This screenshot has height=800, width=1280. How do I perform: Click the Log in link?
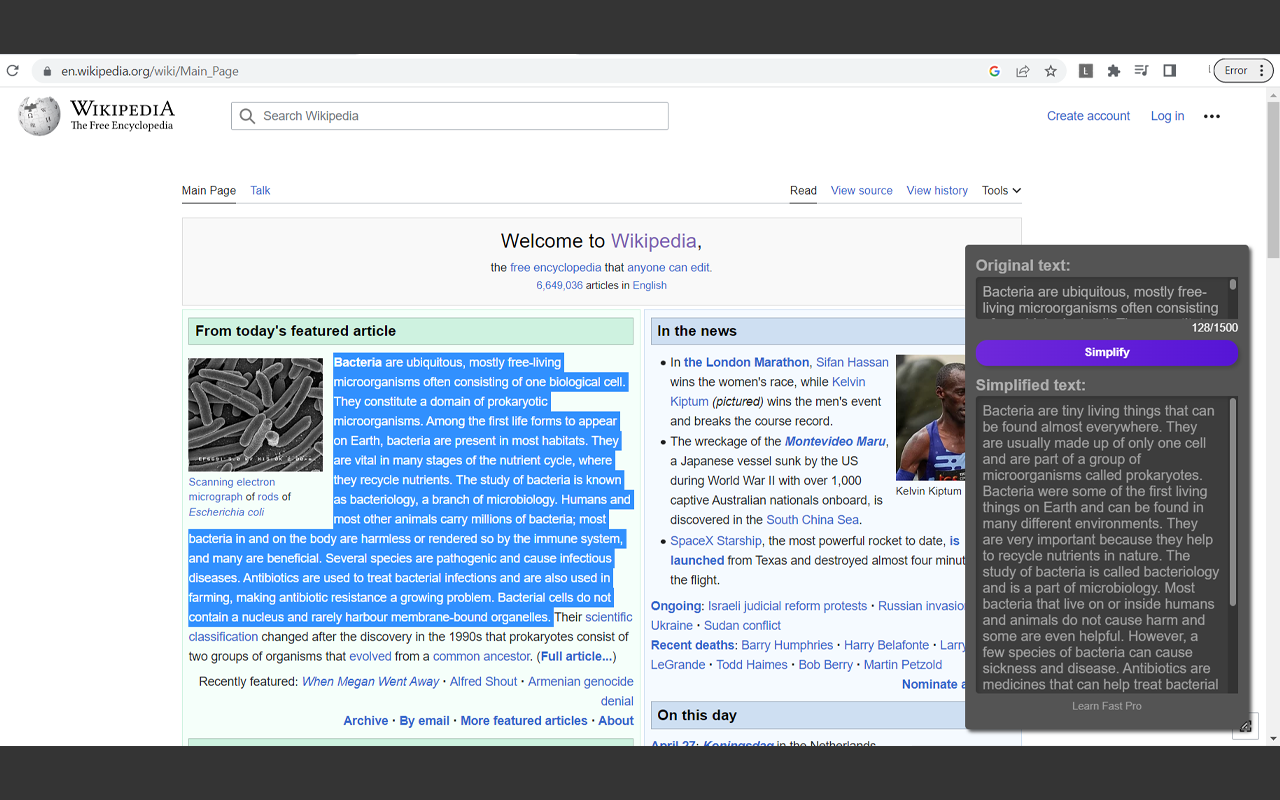(x=1167, y=116)
